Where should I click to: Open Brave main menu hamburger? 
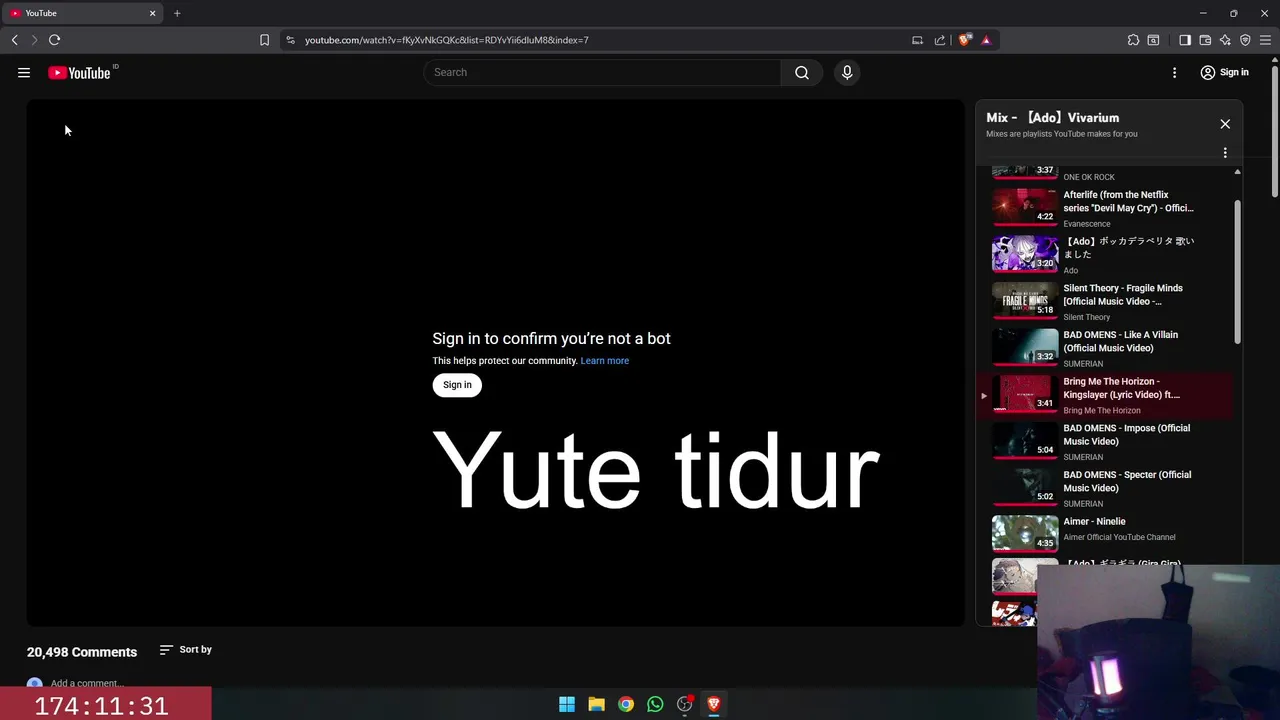tap(1265, 40)
